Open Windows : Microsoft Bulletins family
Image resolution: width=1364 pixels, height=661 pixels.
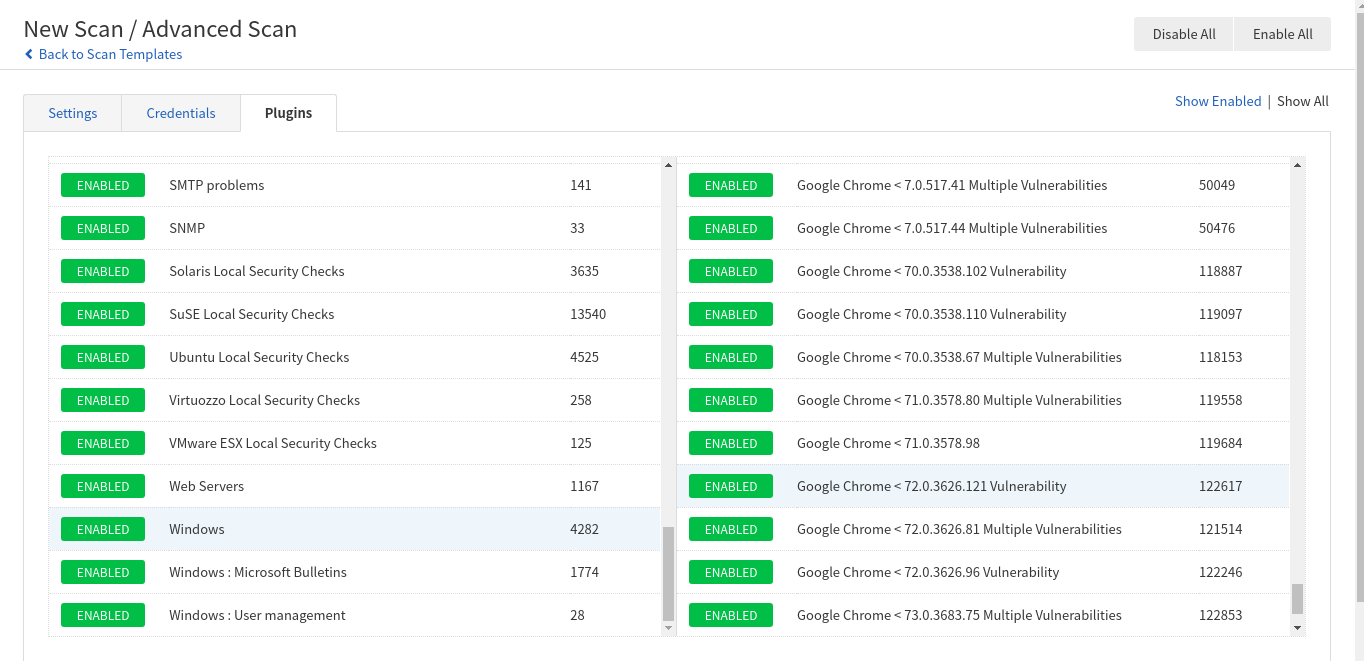[x=258, y=572]
